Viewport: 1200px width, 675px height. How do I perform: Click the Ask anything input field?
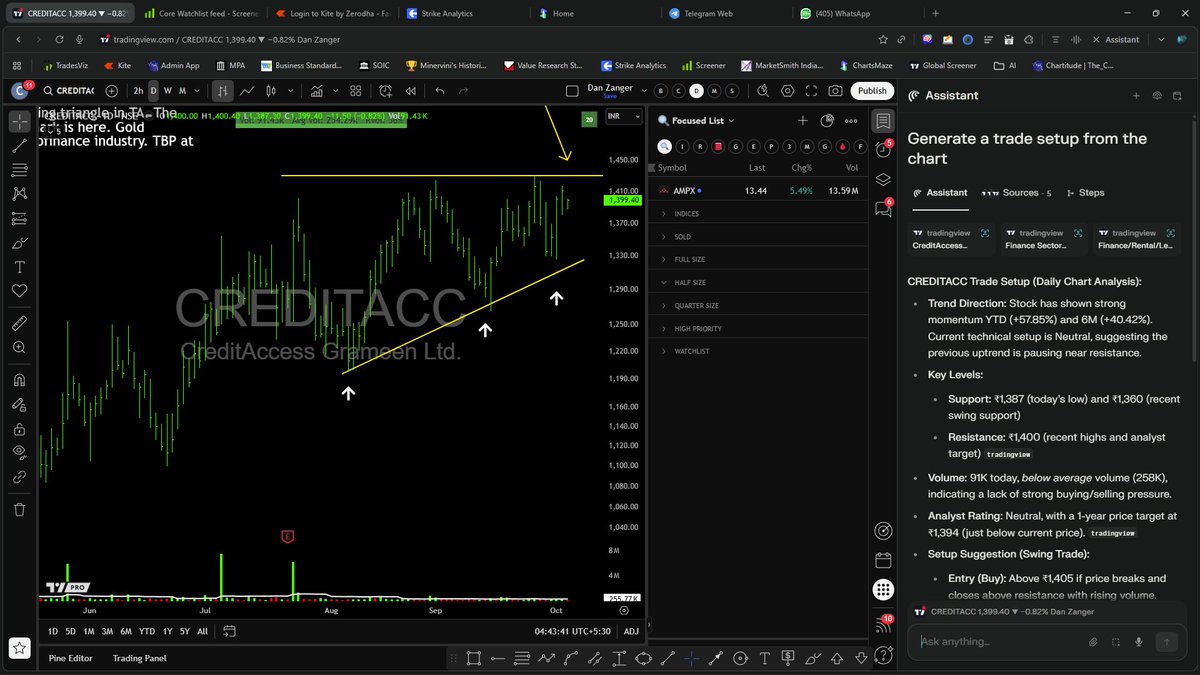tap(1000, 641)
